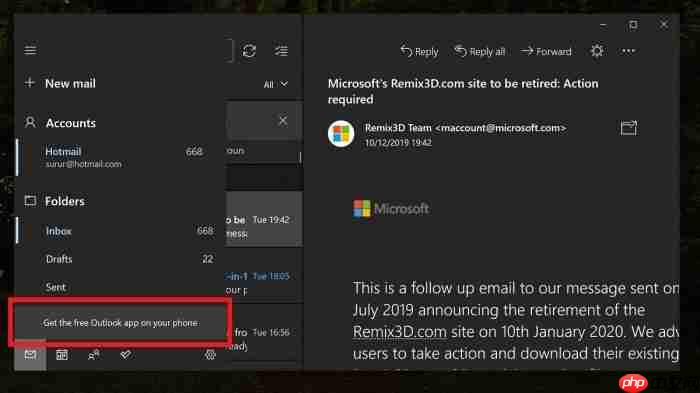Close the Mail window
The height and width of the screenshot is (393, 700).
[664, 25]
